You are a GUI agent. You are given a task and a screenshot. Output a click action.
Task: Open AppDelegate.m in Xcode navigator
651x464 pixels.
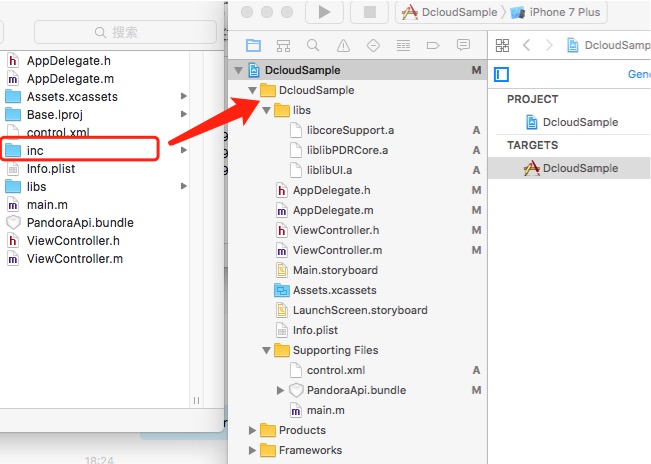[x=333, y=210]
